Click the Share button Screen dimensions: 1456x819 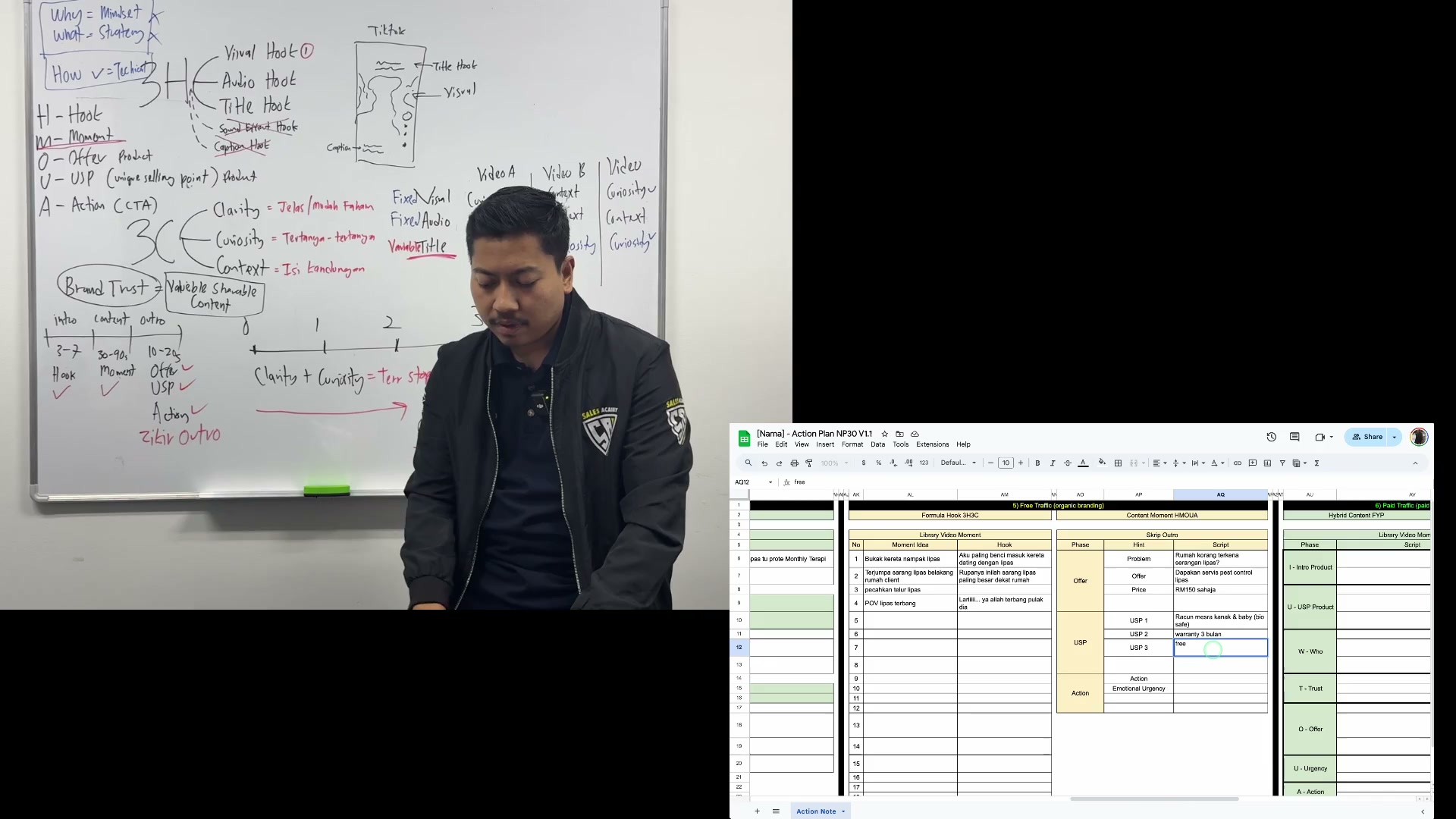(x=1367, y=437)
